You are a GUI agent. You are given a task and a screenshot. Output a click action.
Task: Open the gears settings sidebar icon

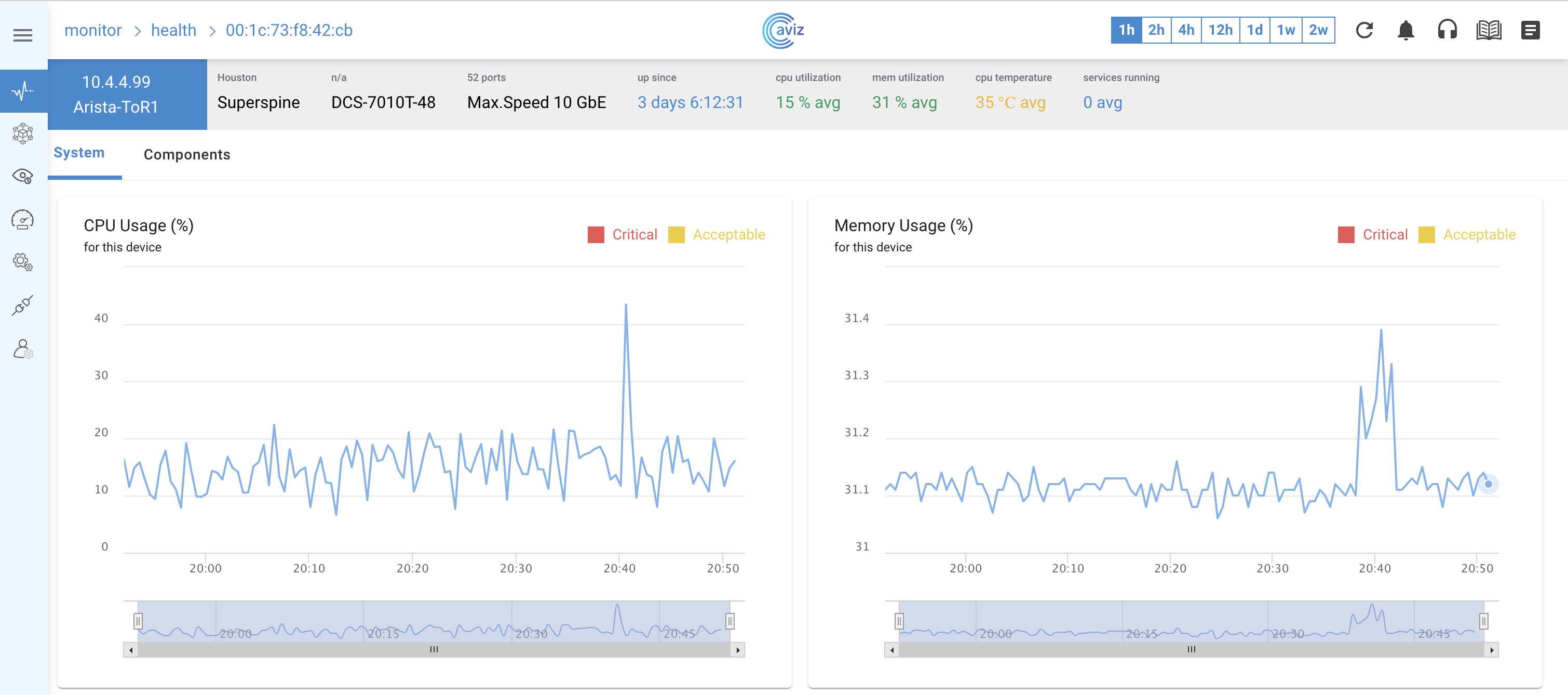[22, 262]
